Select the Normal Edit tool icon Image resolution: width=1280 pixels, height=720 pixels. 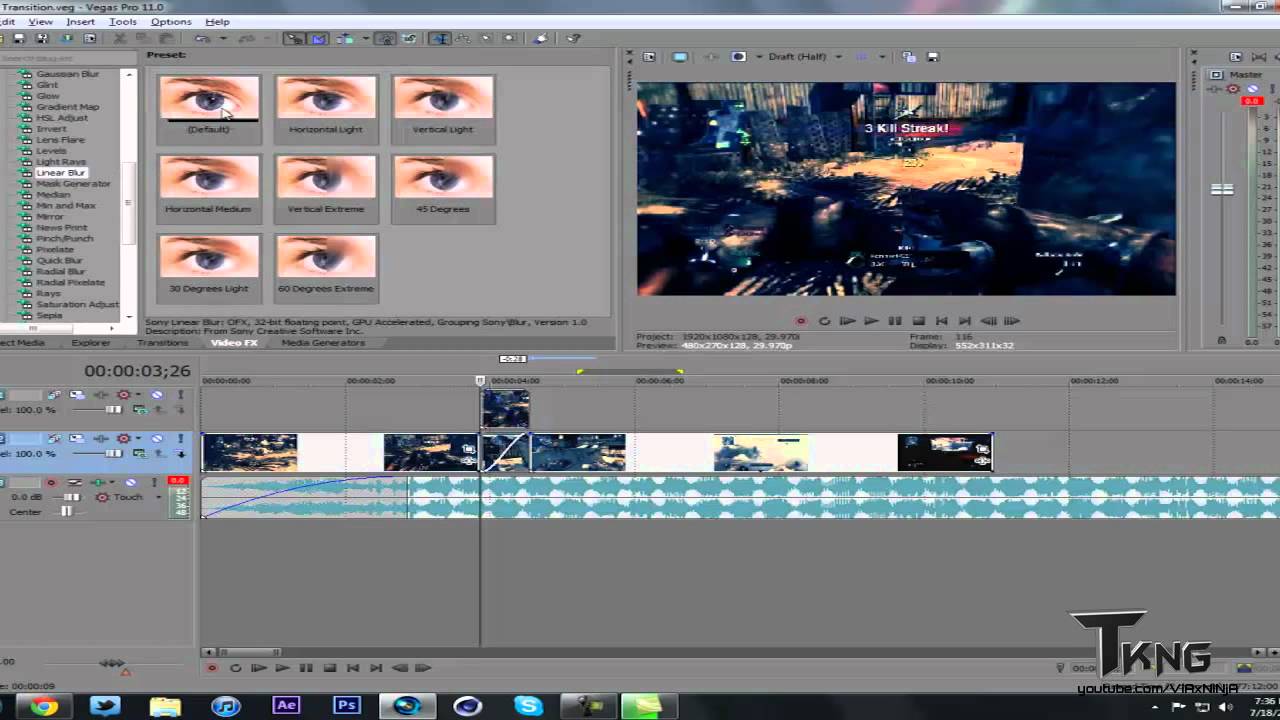[439, 39]
